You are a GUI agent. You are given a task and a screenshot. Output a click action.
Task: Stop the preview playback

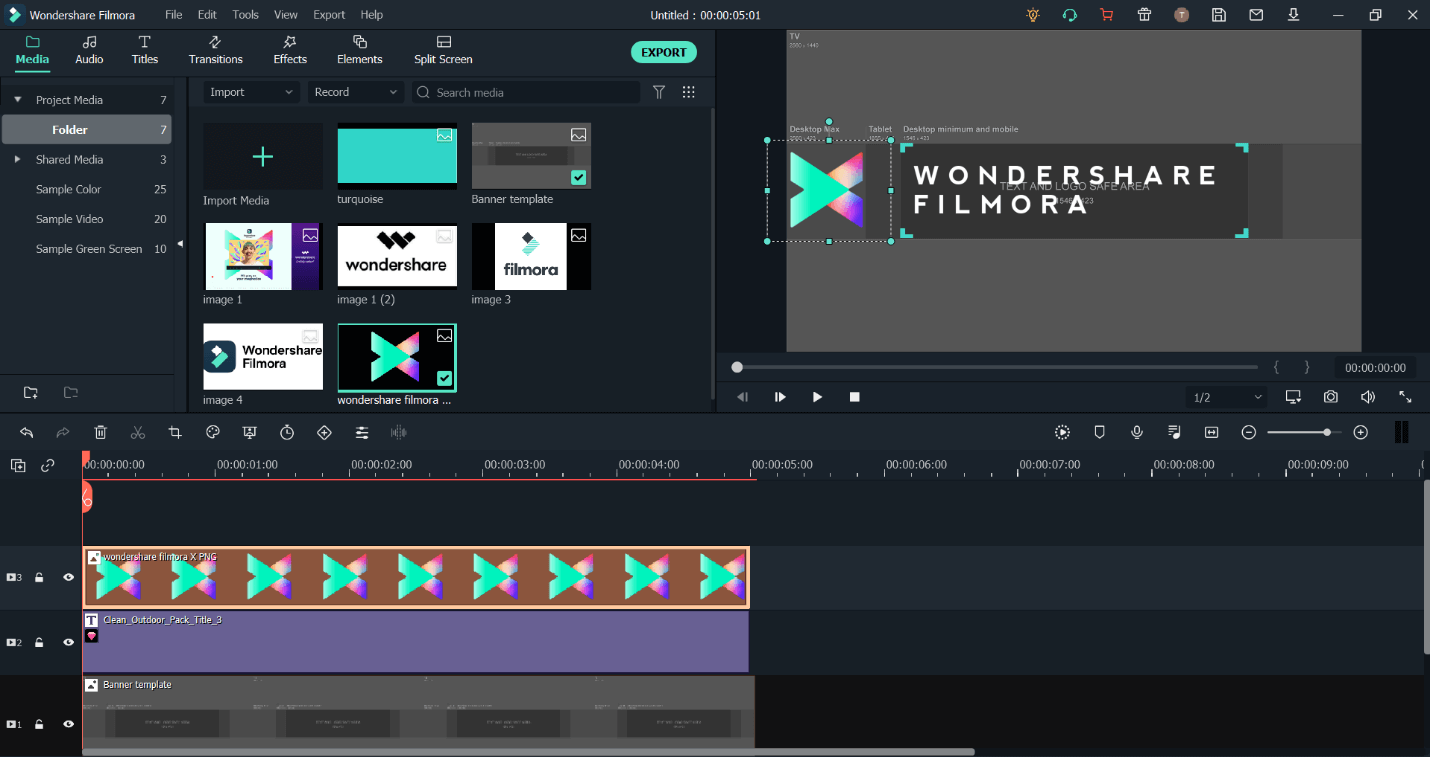point(855,397)
